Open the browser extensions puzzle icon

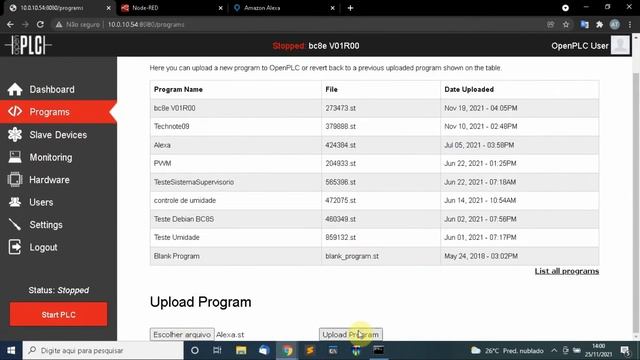[x=600, y=24]
